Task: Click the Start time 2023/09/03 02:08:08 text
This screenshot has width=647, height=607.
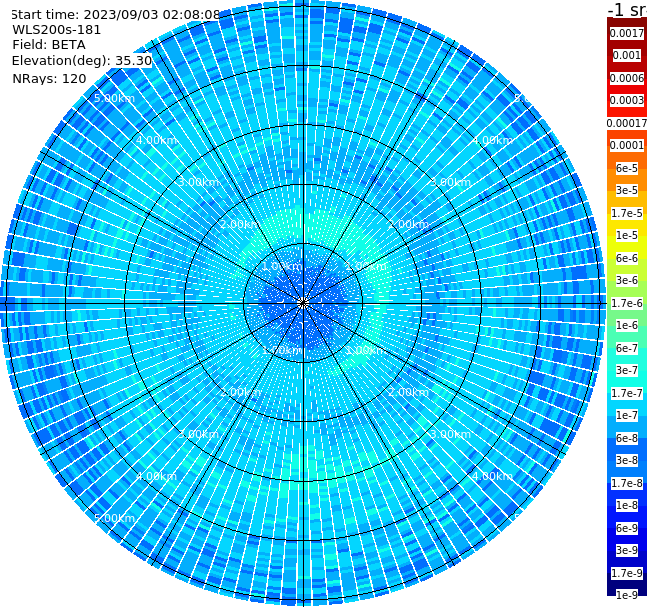Action: 115,14
